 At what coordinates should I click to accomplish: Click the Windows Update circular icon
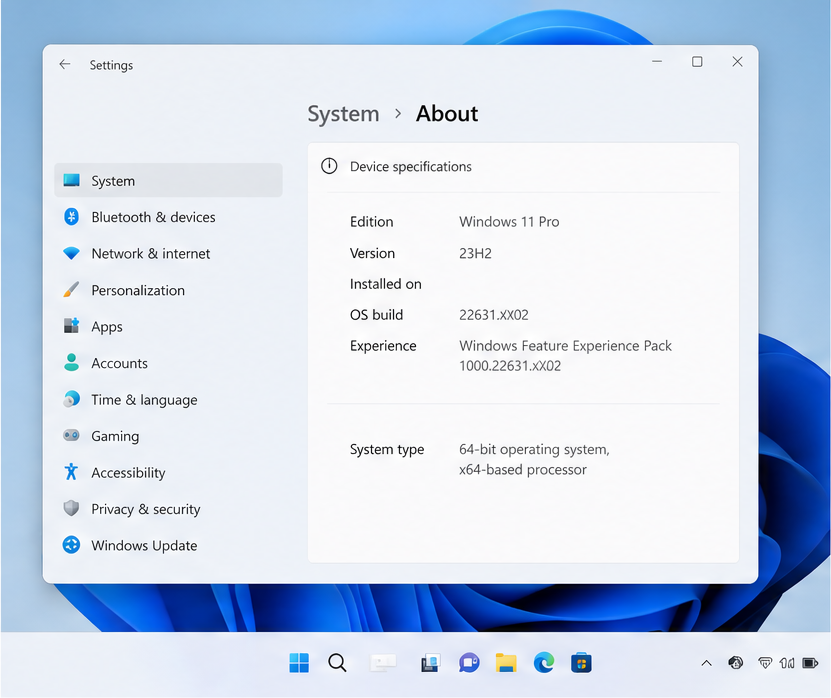point(72,545)
